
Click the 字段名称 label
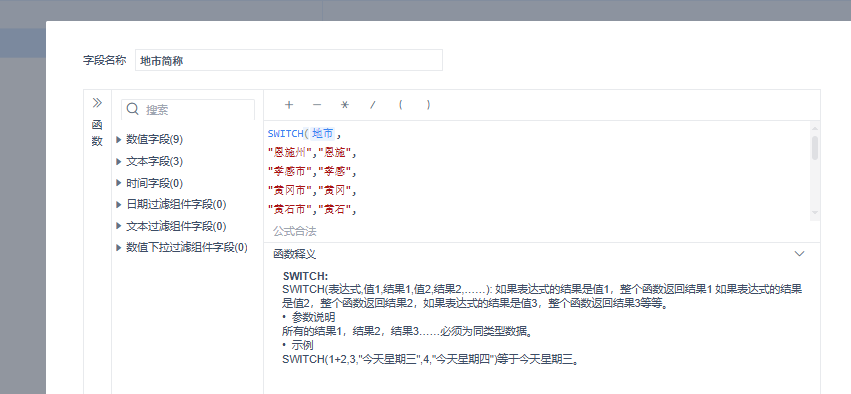[x=105, y=60]
